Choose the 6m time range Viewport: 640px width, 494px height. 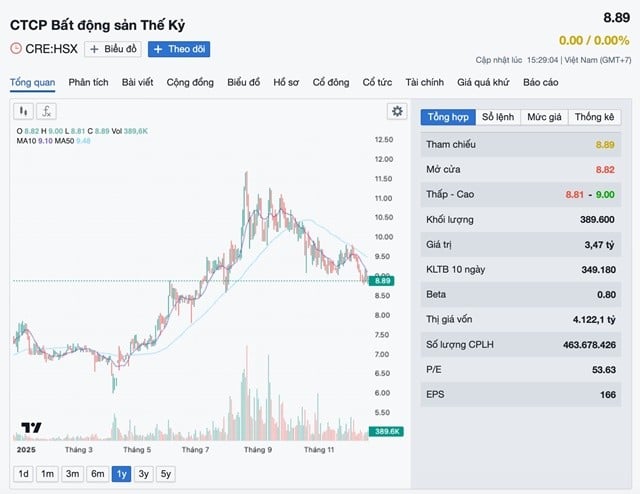[97, 474]
